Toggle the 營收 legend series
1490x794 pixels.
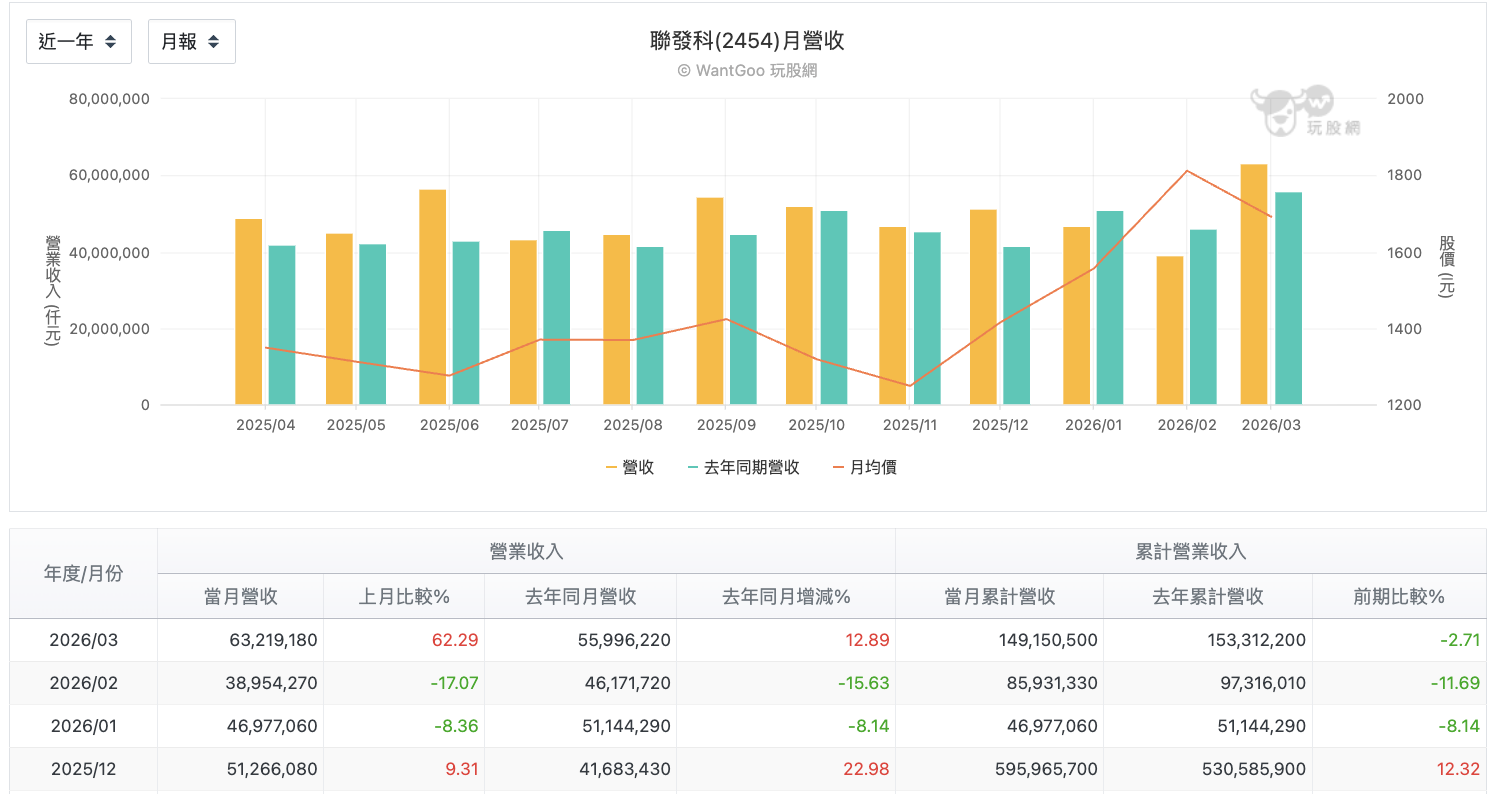[630, 467]
